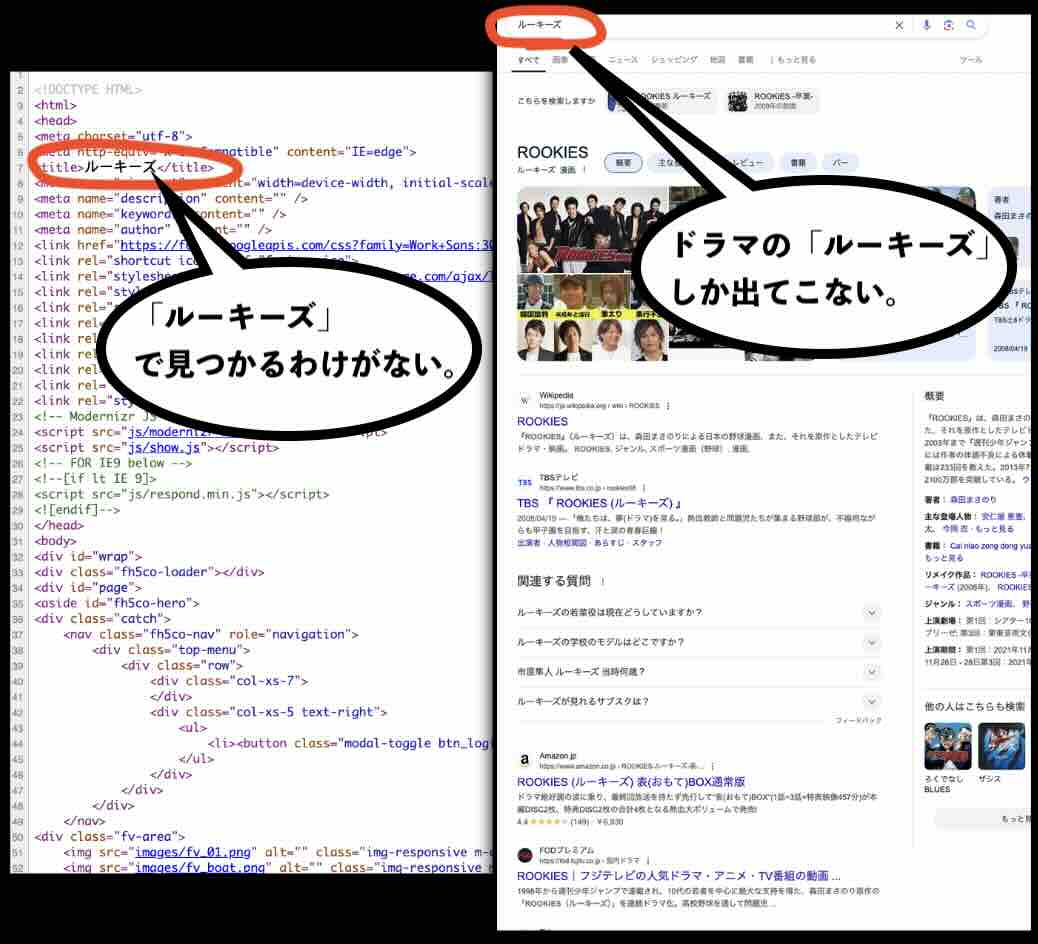Click the ろくでなしBLUES thumbnail
This screenshot has width=1038, height=944.
[946, 746]
